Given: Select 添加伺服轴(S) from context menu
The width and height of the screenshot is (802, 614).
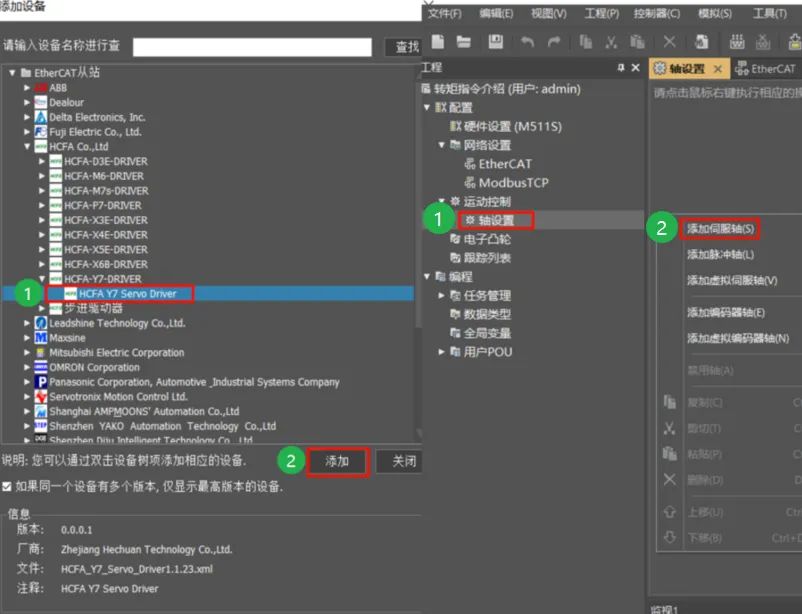Looking at the screenshot, I should (x=720, y=229).
